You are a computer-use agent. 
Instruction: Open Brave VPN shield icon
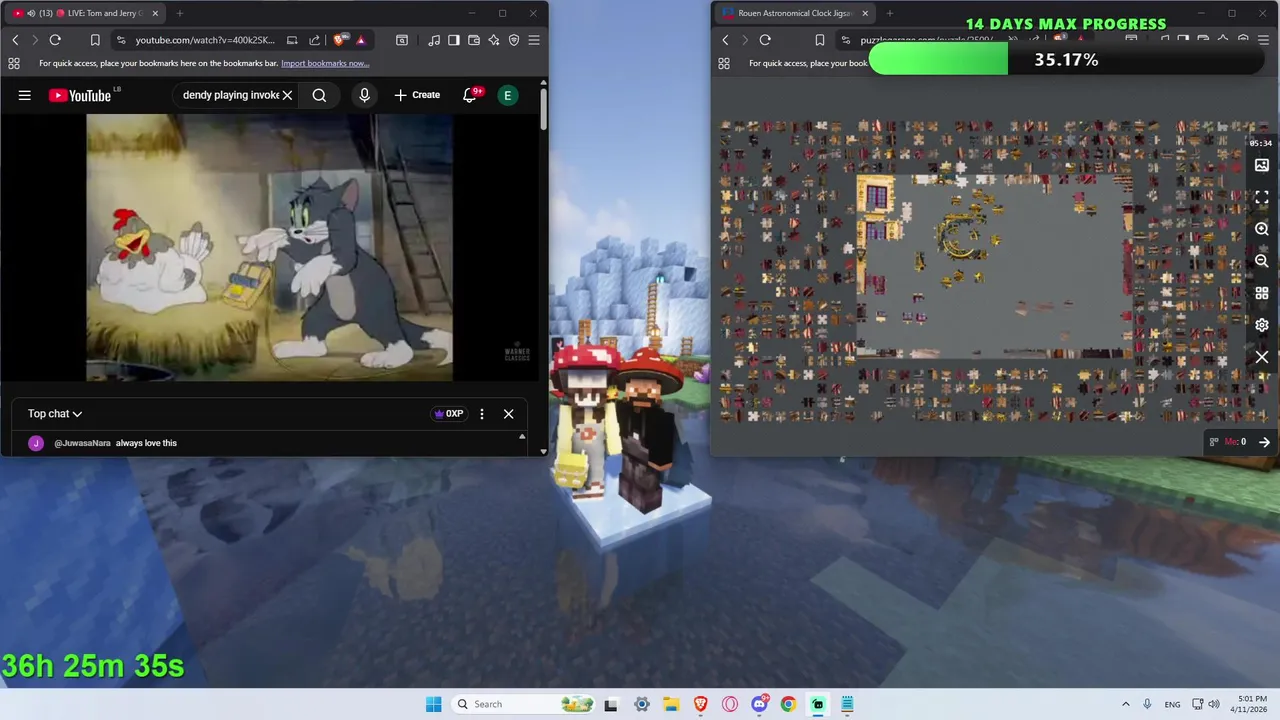pyautogui.click(x=514, y=40)
